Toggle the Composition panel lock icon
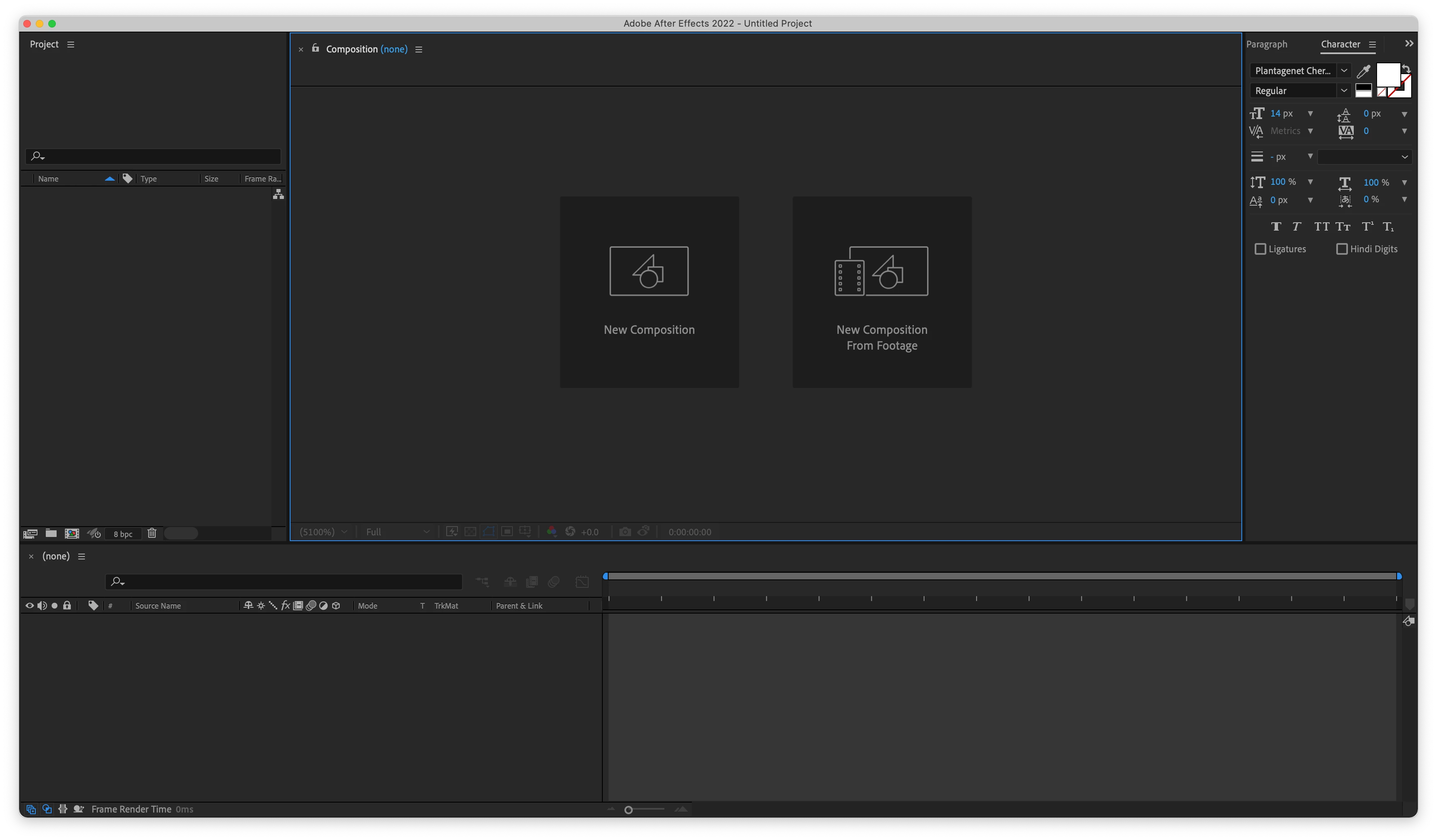 point(316,48)
